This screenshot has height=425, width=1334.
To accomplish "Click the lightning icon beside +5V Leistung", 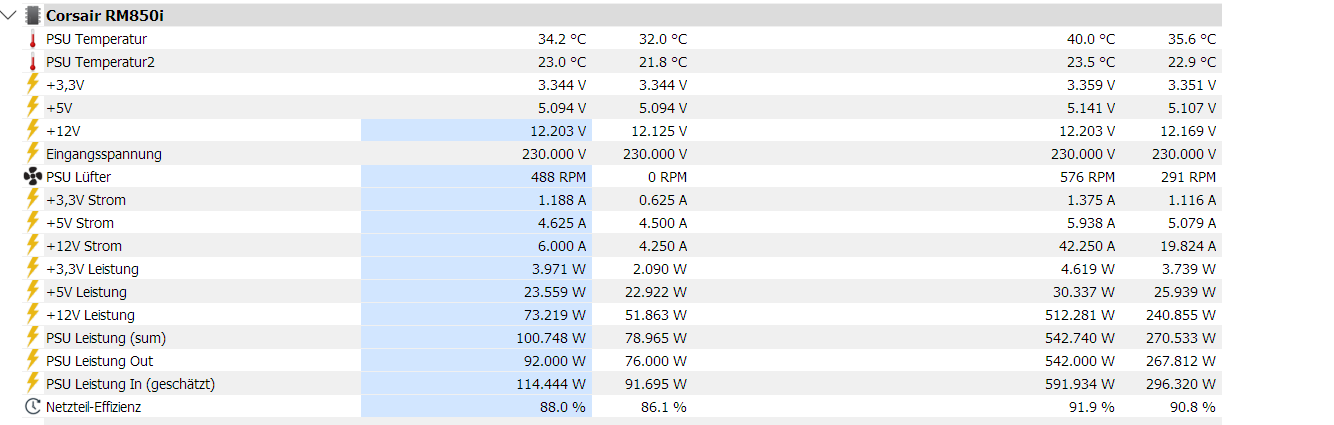I will [x=32, y=292].
